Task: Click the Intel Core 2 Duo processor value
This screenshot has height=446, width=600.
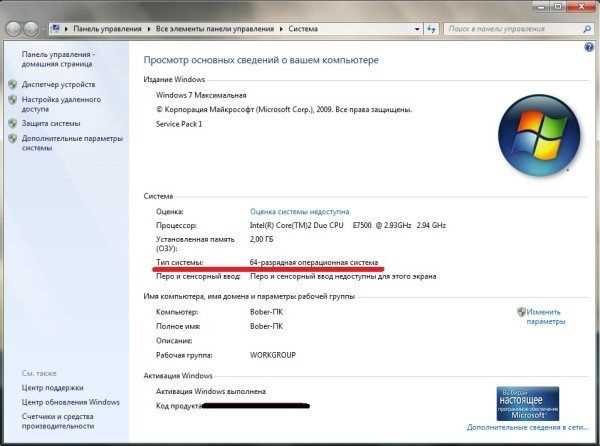Action: coord(348,225)
